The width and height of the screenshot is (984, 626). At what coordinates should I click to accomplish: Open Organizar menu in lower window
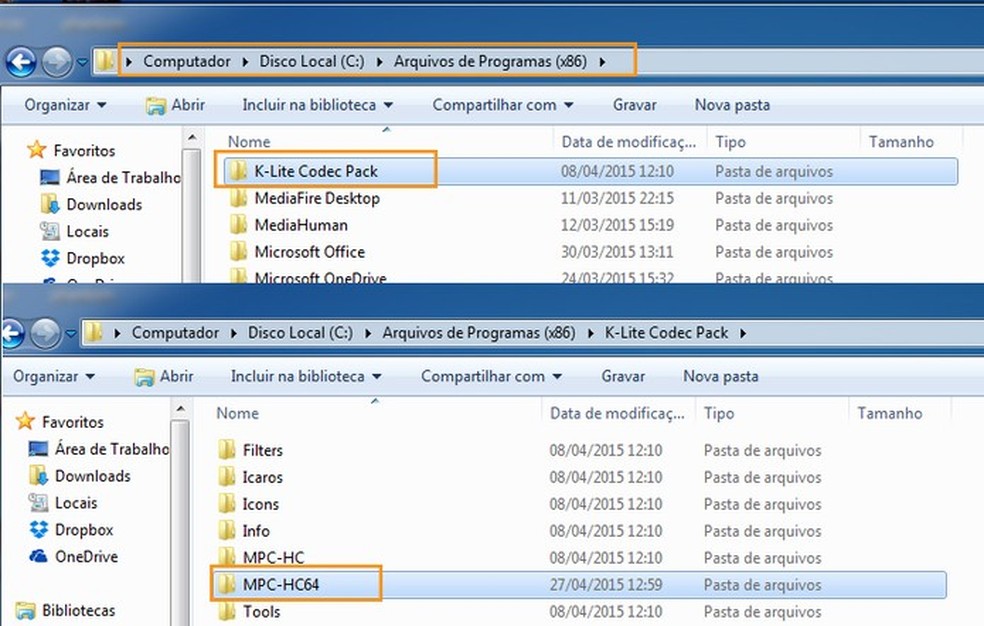54,376
